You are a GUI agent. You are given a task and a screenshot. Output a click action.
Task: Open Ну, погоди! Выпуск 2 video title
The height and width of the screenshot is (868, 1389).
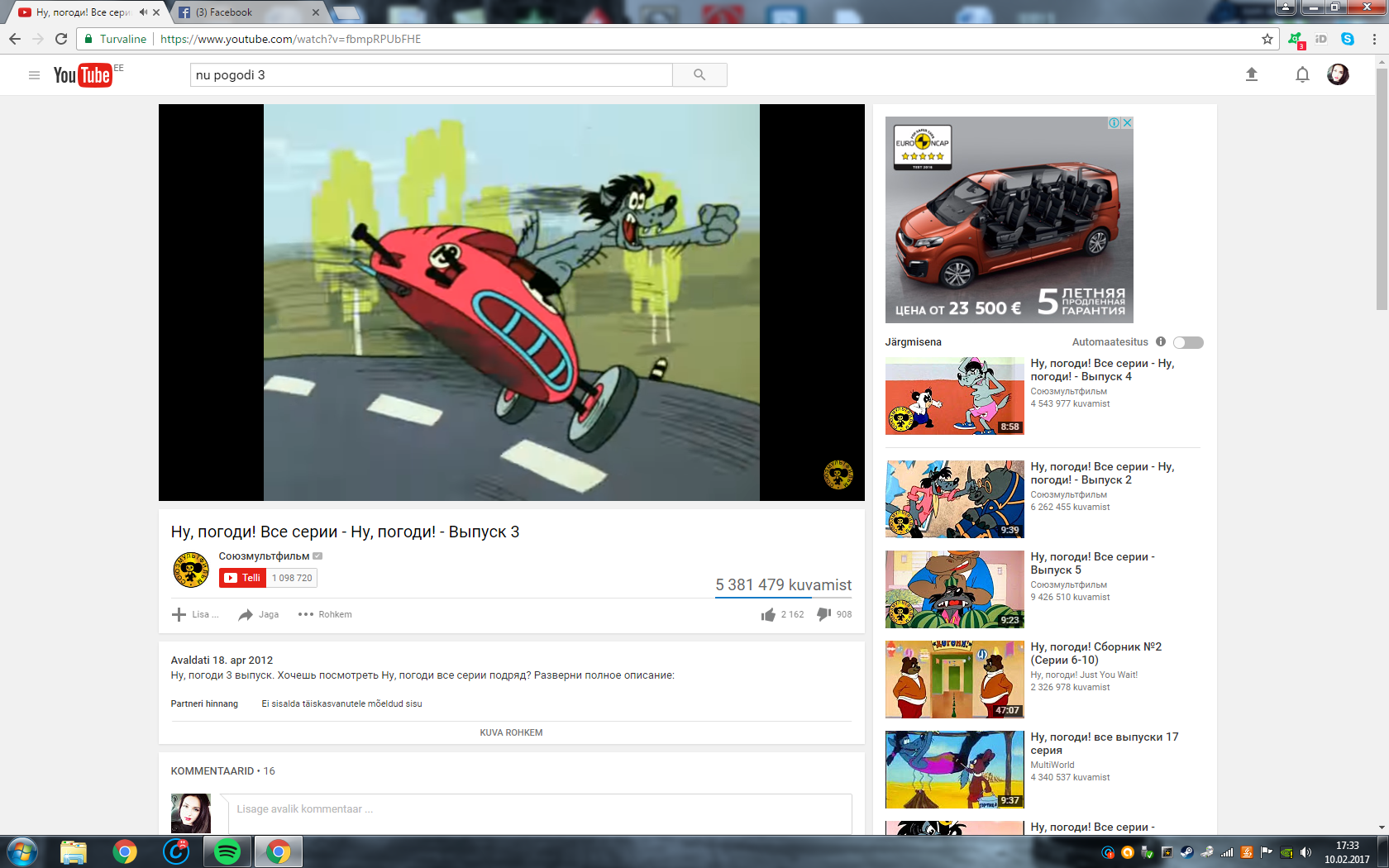(1102, 473)
